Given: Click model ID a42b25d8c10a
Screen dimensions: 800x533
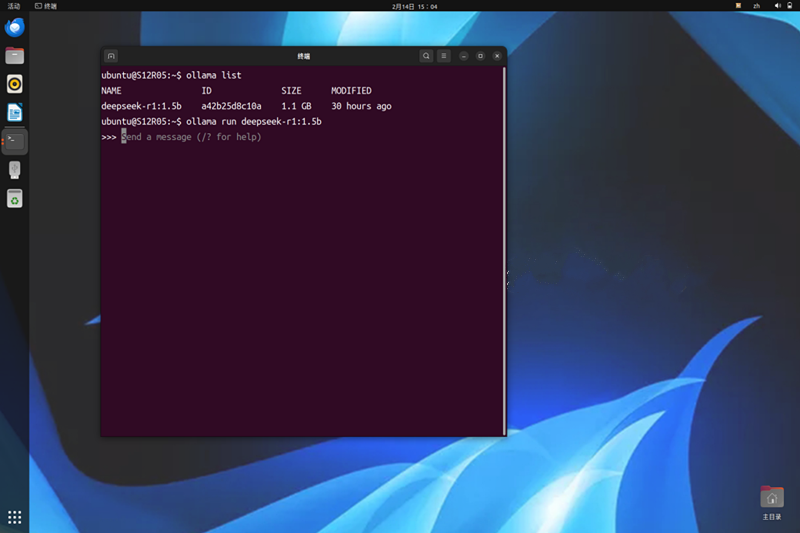Looking at the screenshot, I should click(x=231, y=106).
